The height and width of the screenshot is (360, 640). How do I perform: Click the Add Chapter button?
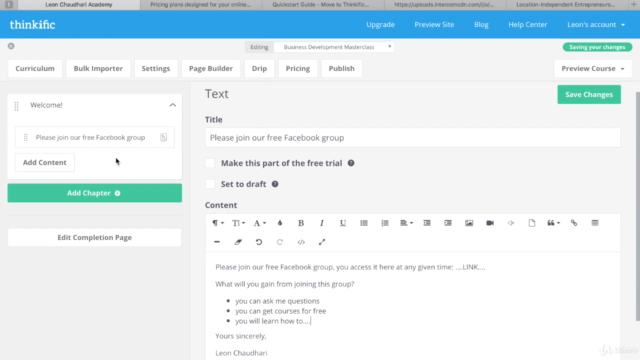click(95, 193)
